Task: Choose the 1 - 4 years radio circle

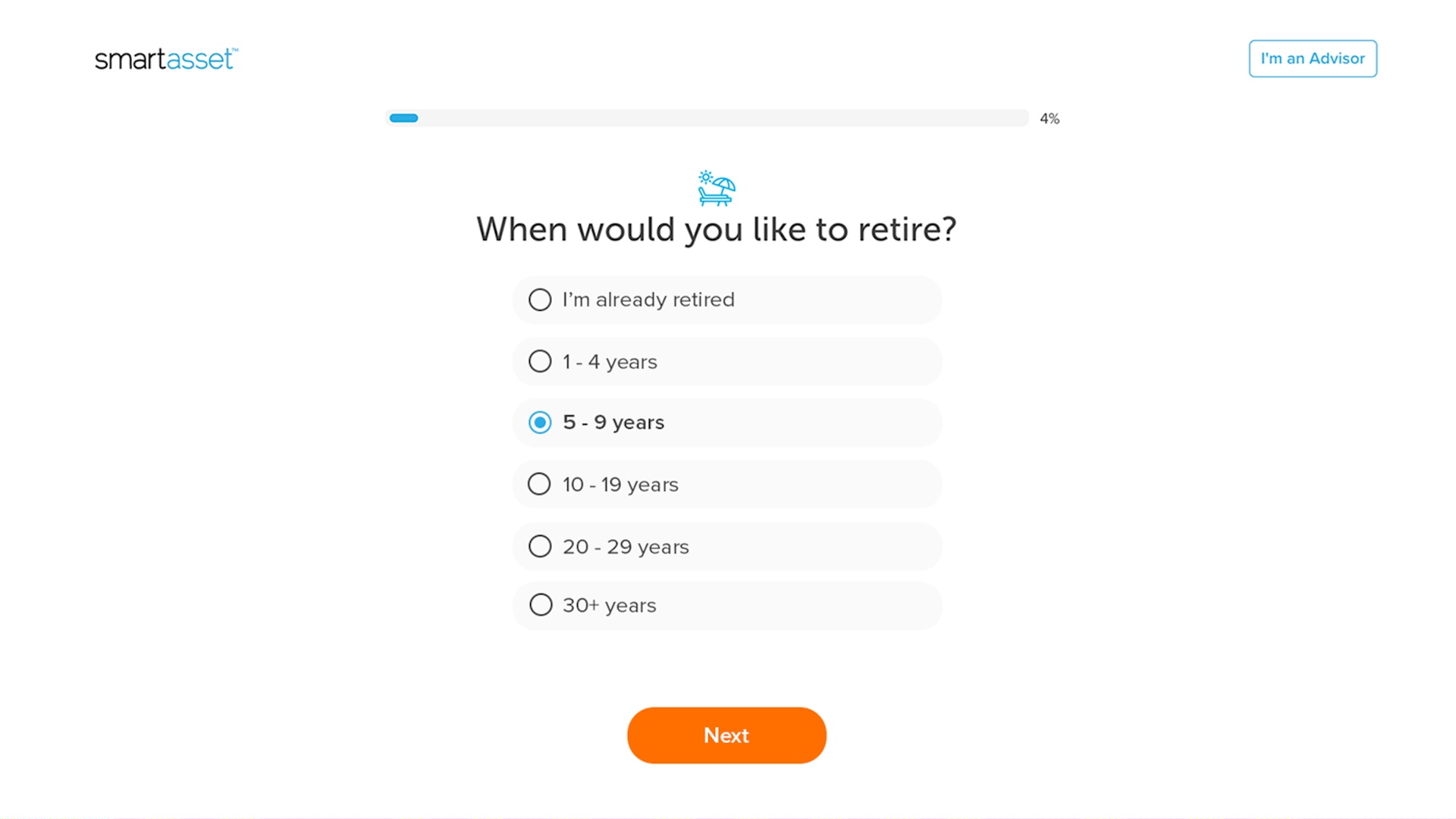Action: (540, 361)
